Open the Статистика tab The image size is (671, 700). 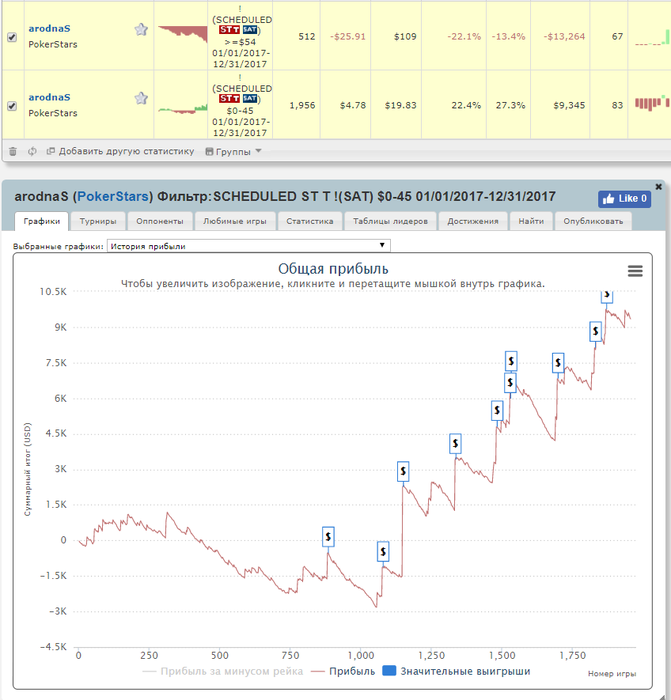[x=310, y=221]
